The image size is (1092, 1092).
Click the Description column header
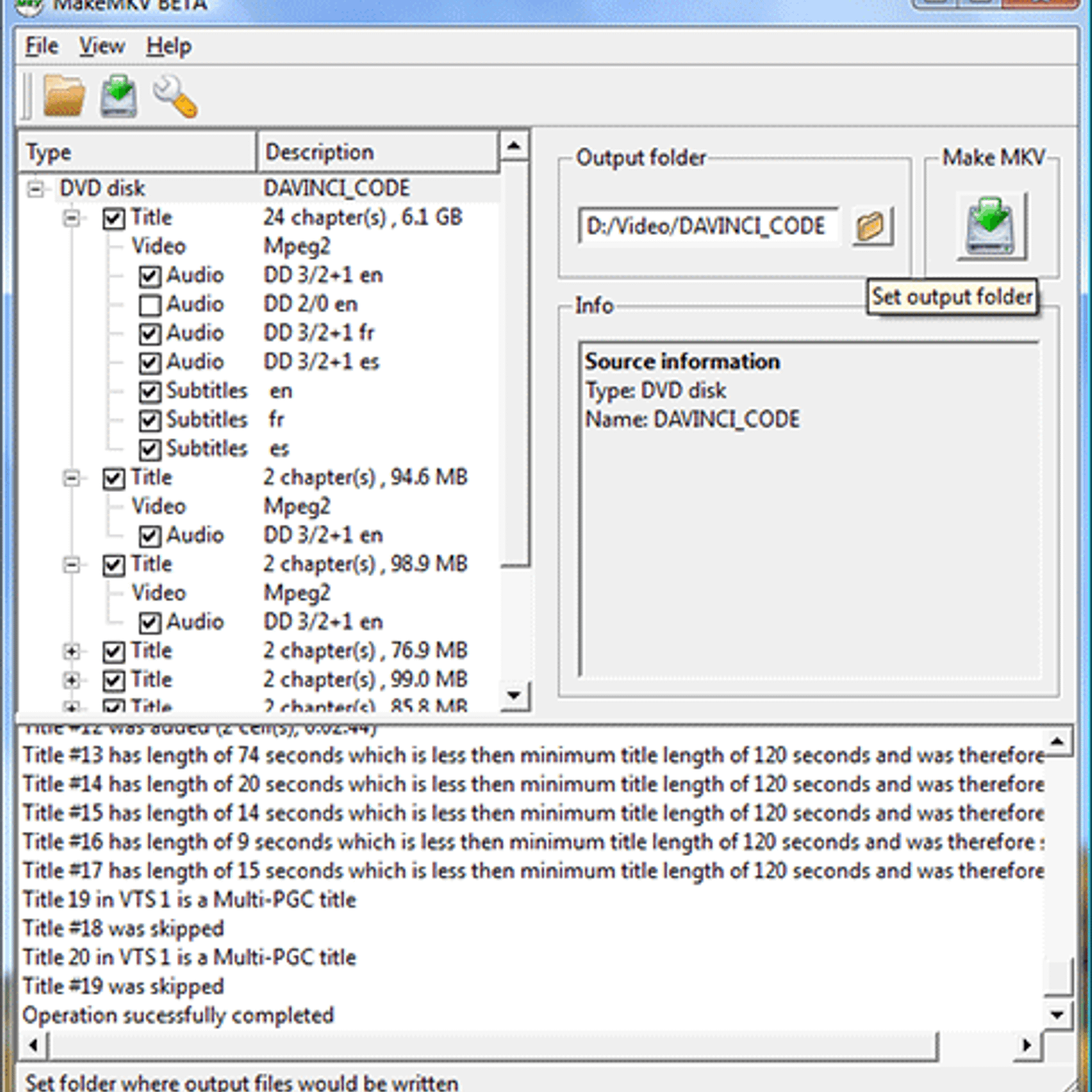[377, 152]
